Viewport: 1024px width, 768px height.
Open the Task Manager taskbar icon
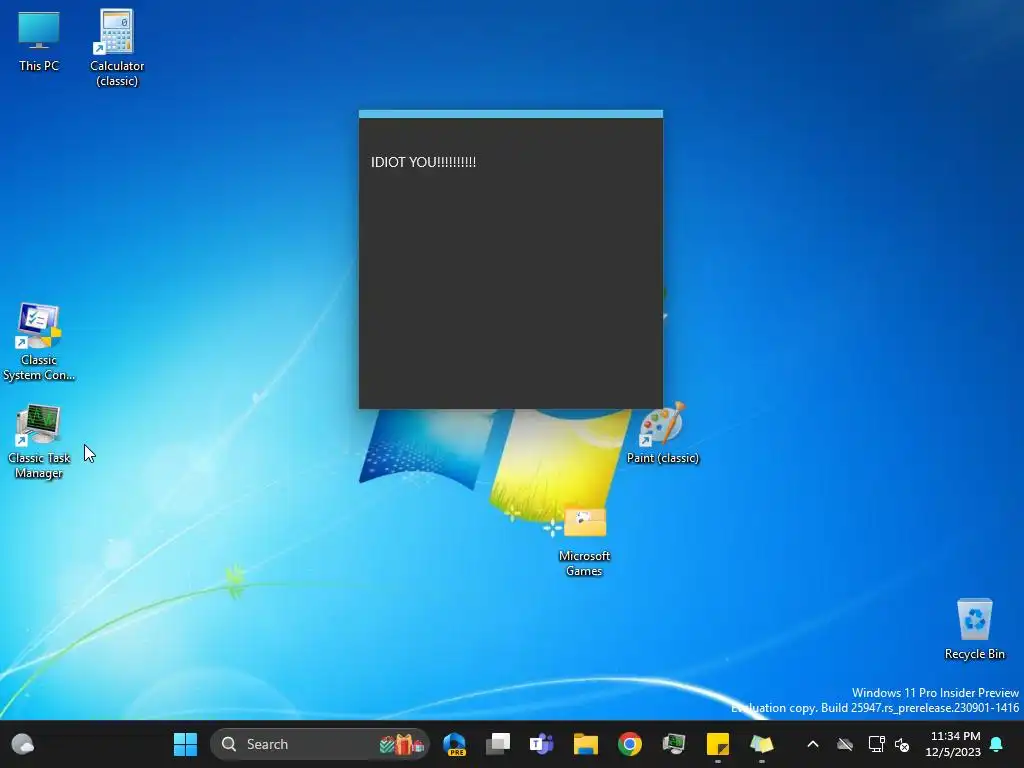tap(673, 744)
